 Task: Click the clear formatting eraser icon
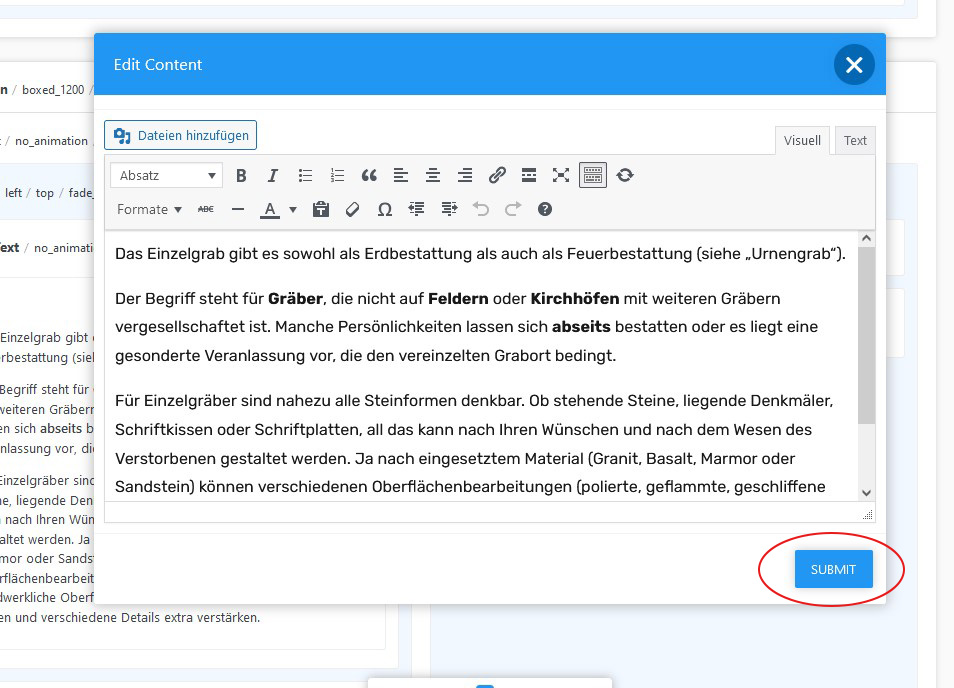[352, 210]
